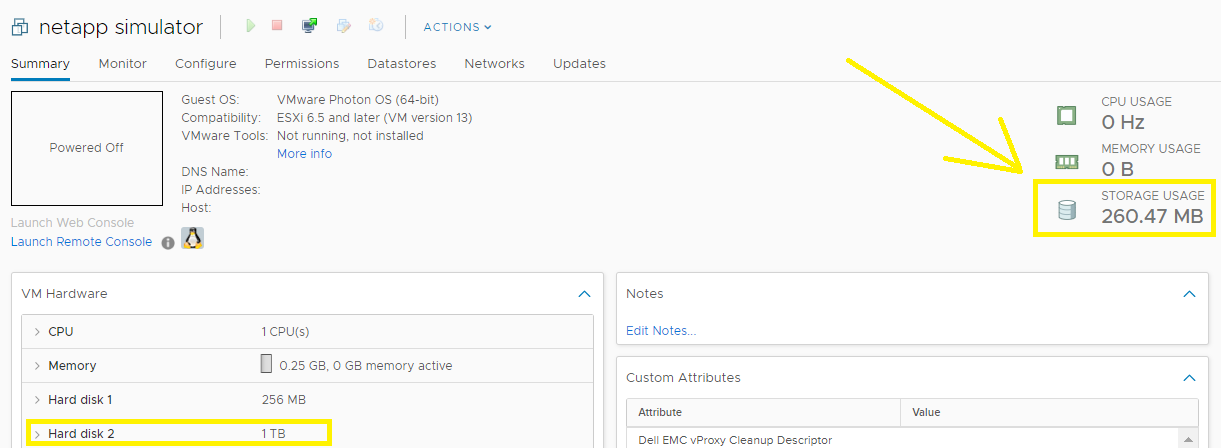The width and height of the screenshot is (1221, 448).
Task: Click the memory bar icon next to 0.25 GB
Action: pos(266,364)
